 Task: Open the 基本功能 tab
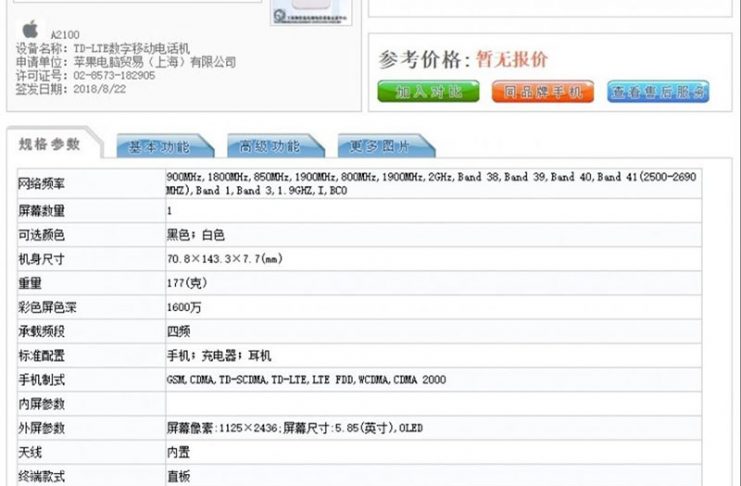click(x=159, y=146)
